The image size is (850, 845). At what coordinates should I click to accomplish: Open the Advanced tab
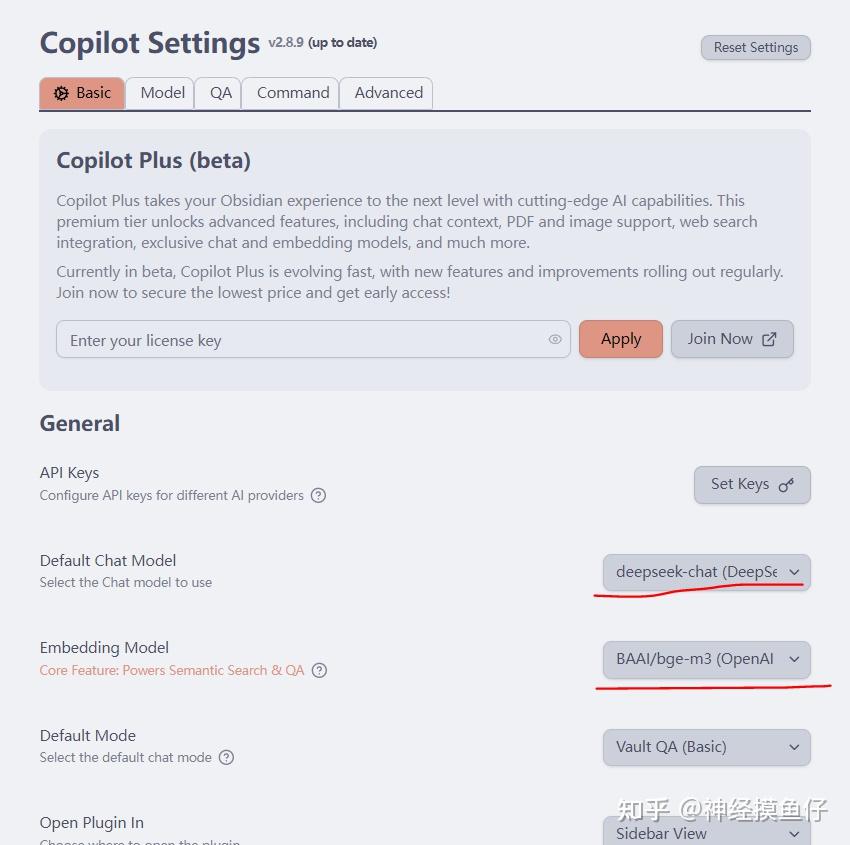[386, 92]
